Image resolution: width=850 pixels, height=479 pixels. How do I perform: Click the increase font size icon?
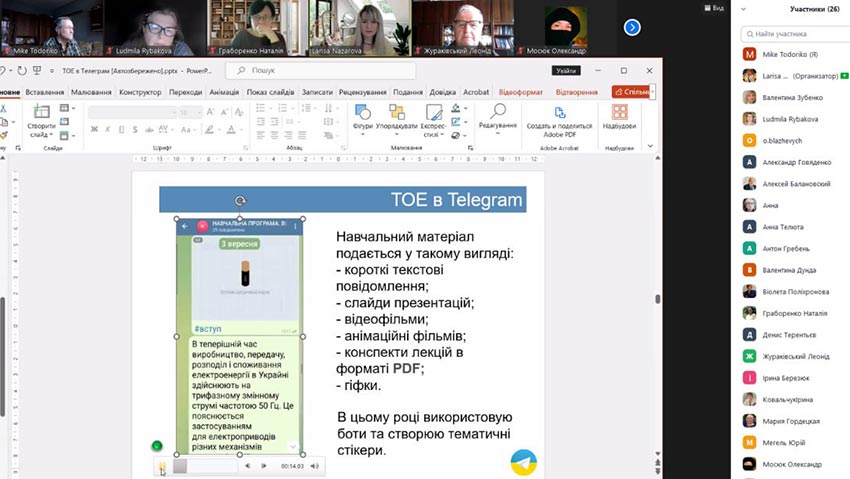tap(210, 112)
